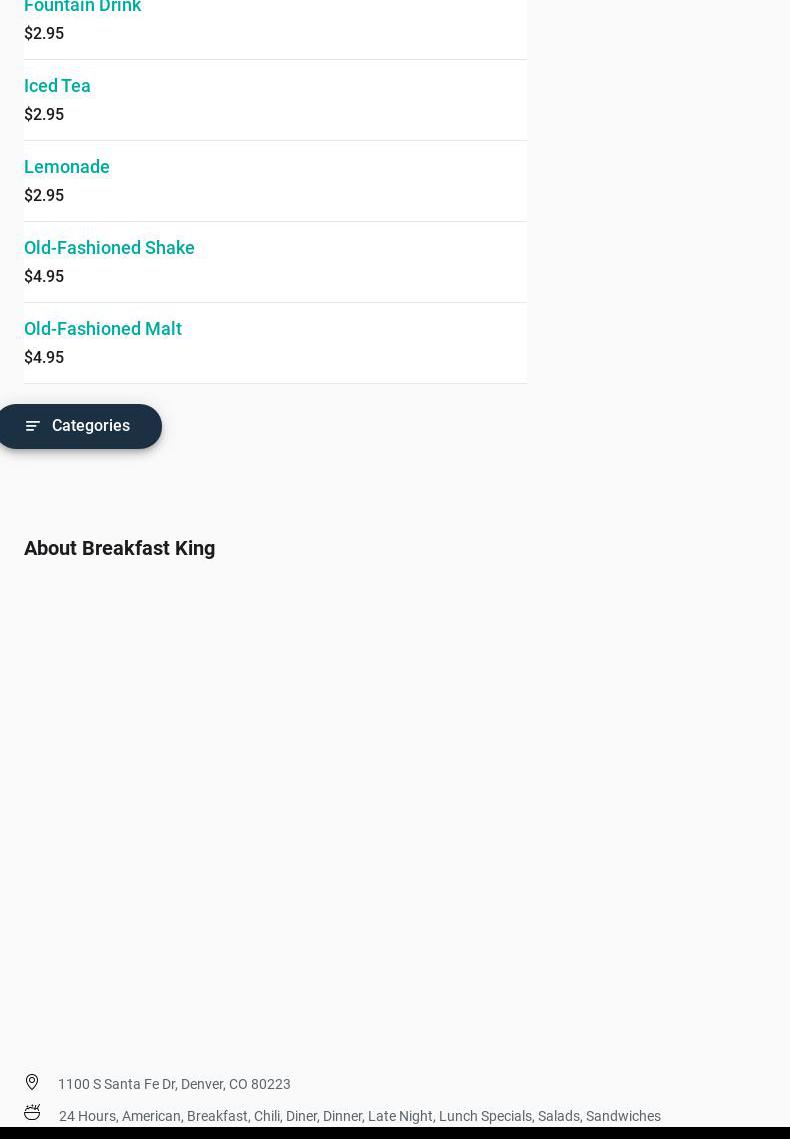The width and height of the screenshot is (790, 1139).
Task: Select the Old-Fashioned Malt item
Action: pyautogui.click(x=103, y=329)
